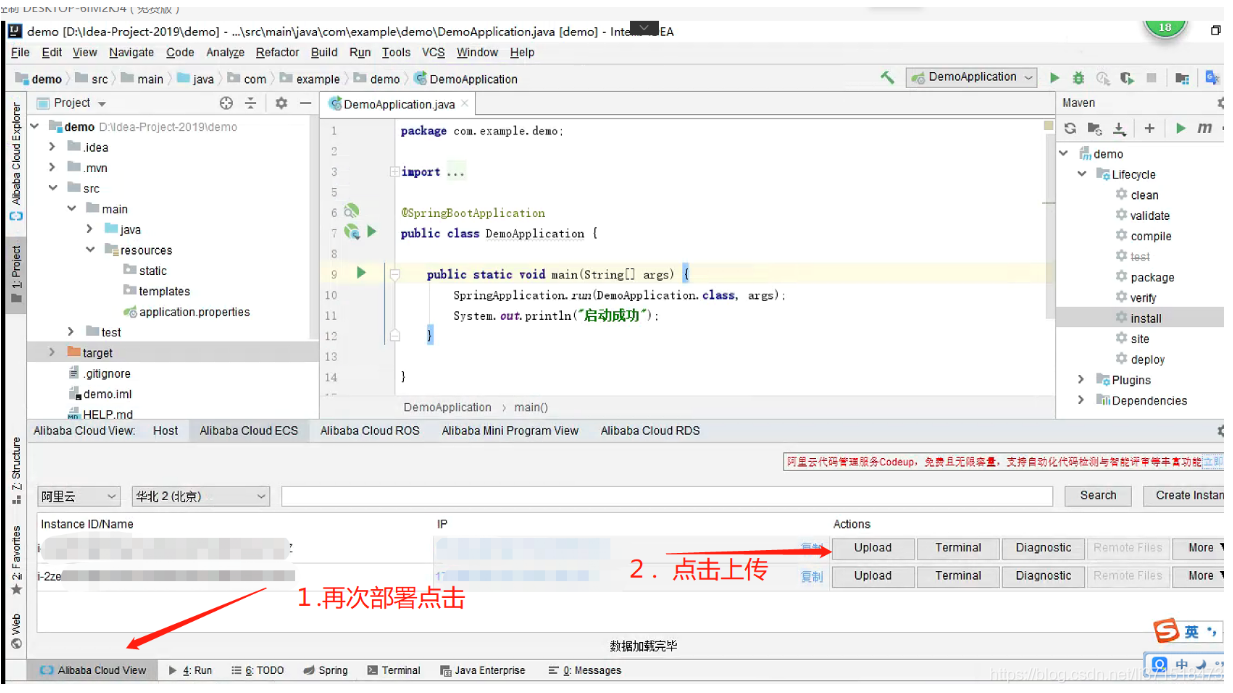Viewport: 1233px width, 693px height.
Task: Collapse the src folder in project tree
Action: click(53, 188)
